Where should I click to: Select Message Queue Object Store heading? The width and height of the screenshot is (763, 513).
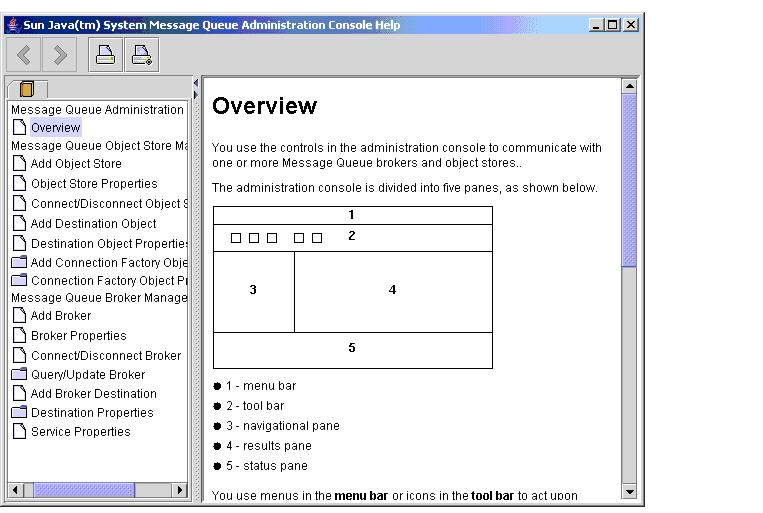(x=99, y=146)
